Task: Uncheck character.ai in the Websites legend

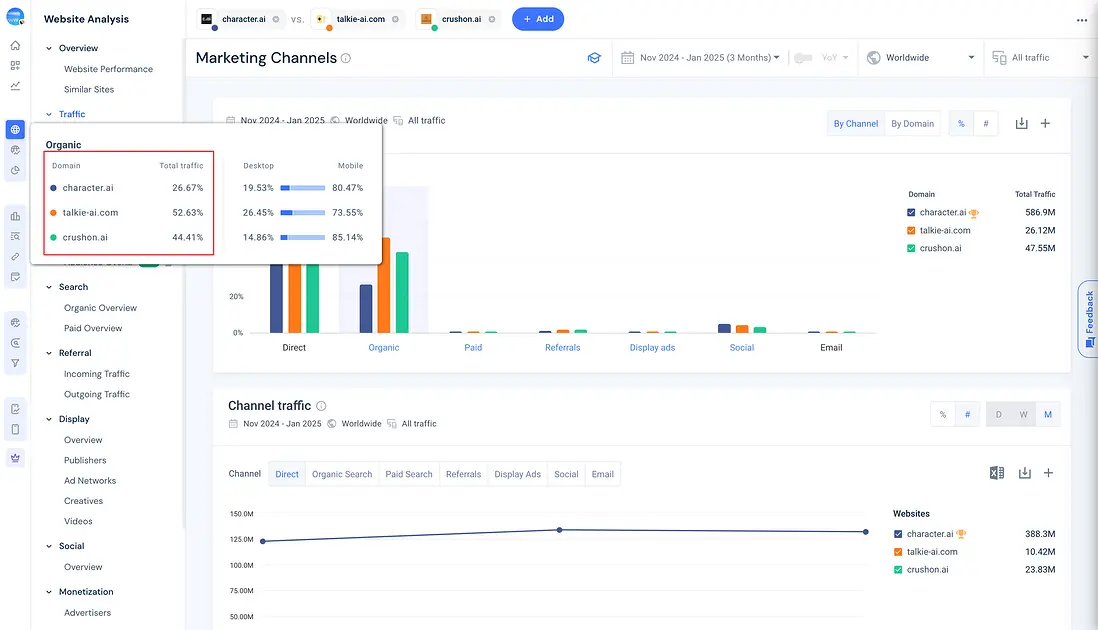Action: [898, 534]
